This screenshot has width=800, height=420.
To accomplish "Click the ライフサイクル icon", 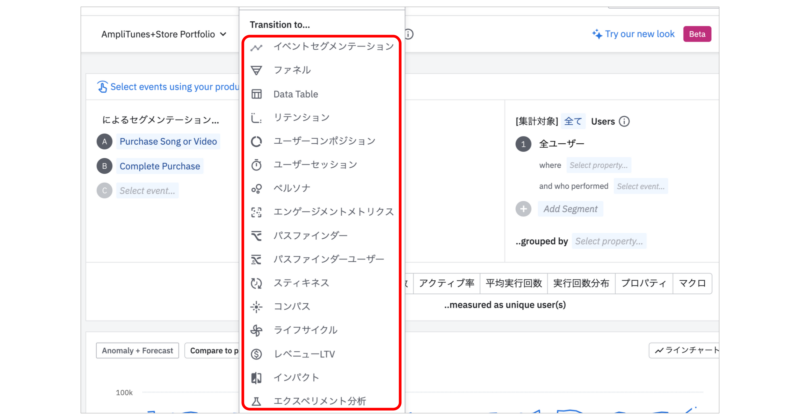I will [x=257, y=330].
